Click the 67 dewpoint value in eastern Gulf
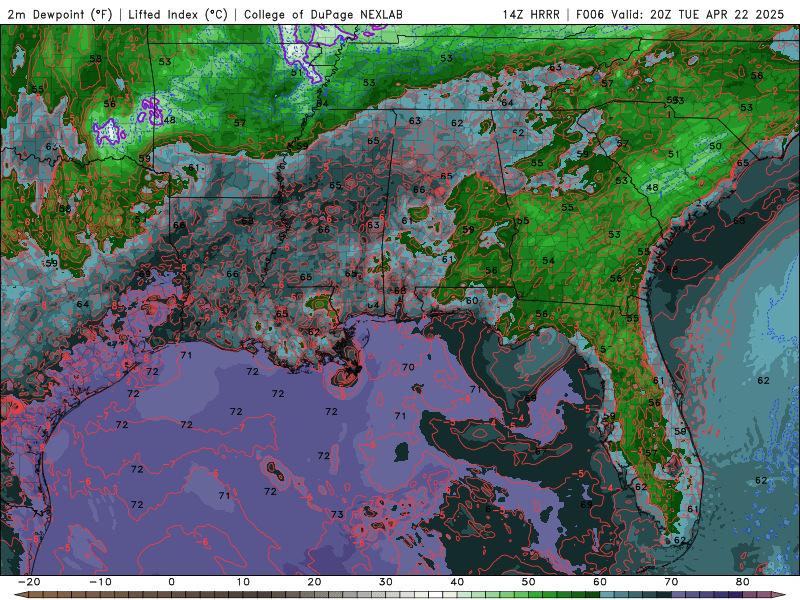Screen dimensions: 800x600 tap(541, 451)
